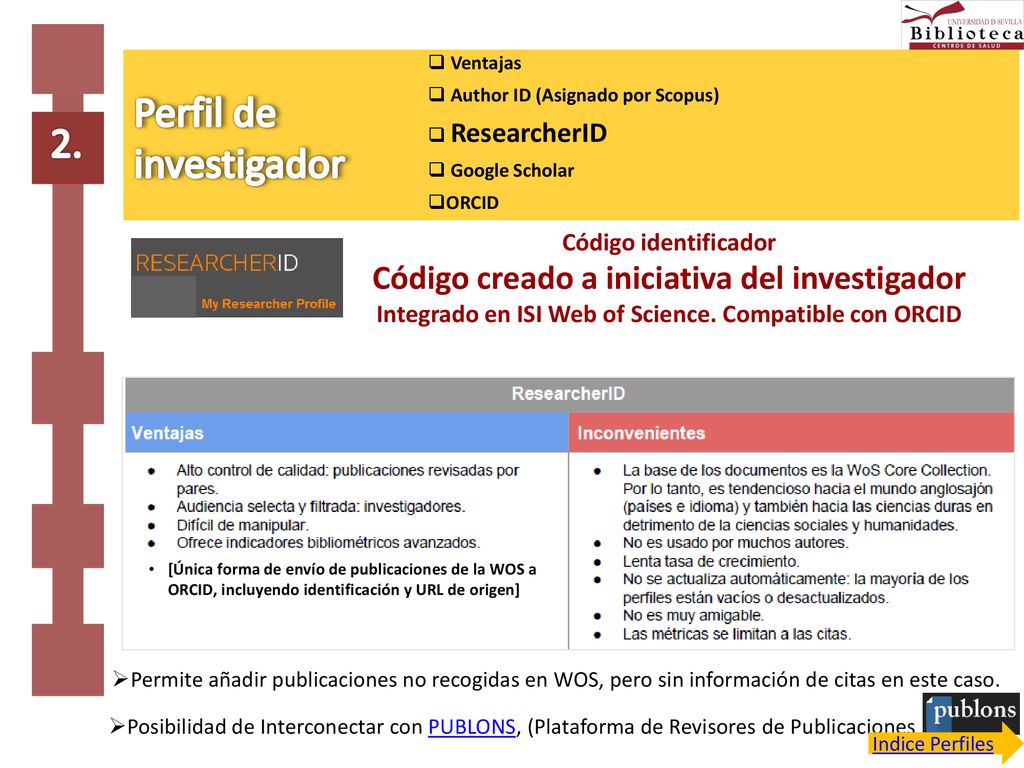Screen dimensions: 1024x768
Task: Click 'Audiencia selecta y filtrada: investigadores.'
Action: tap(321, 507)
